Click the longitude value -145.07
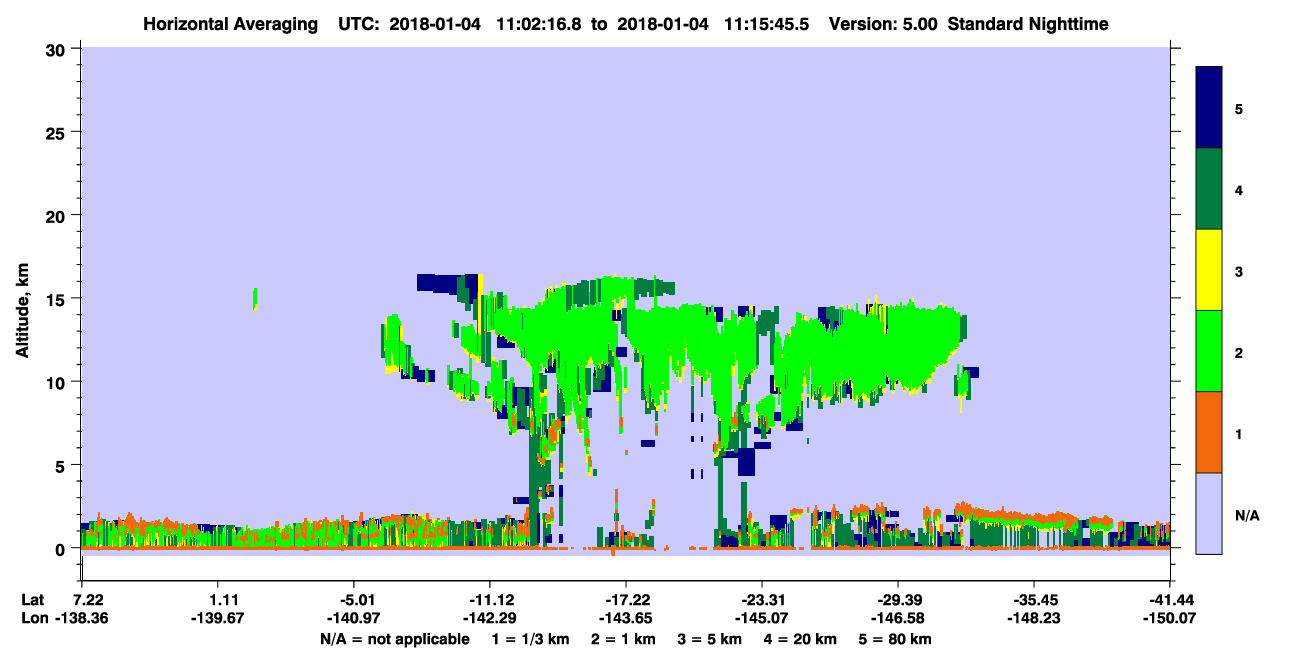 762,618
